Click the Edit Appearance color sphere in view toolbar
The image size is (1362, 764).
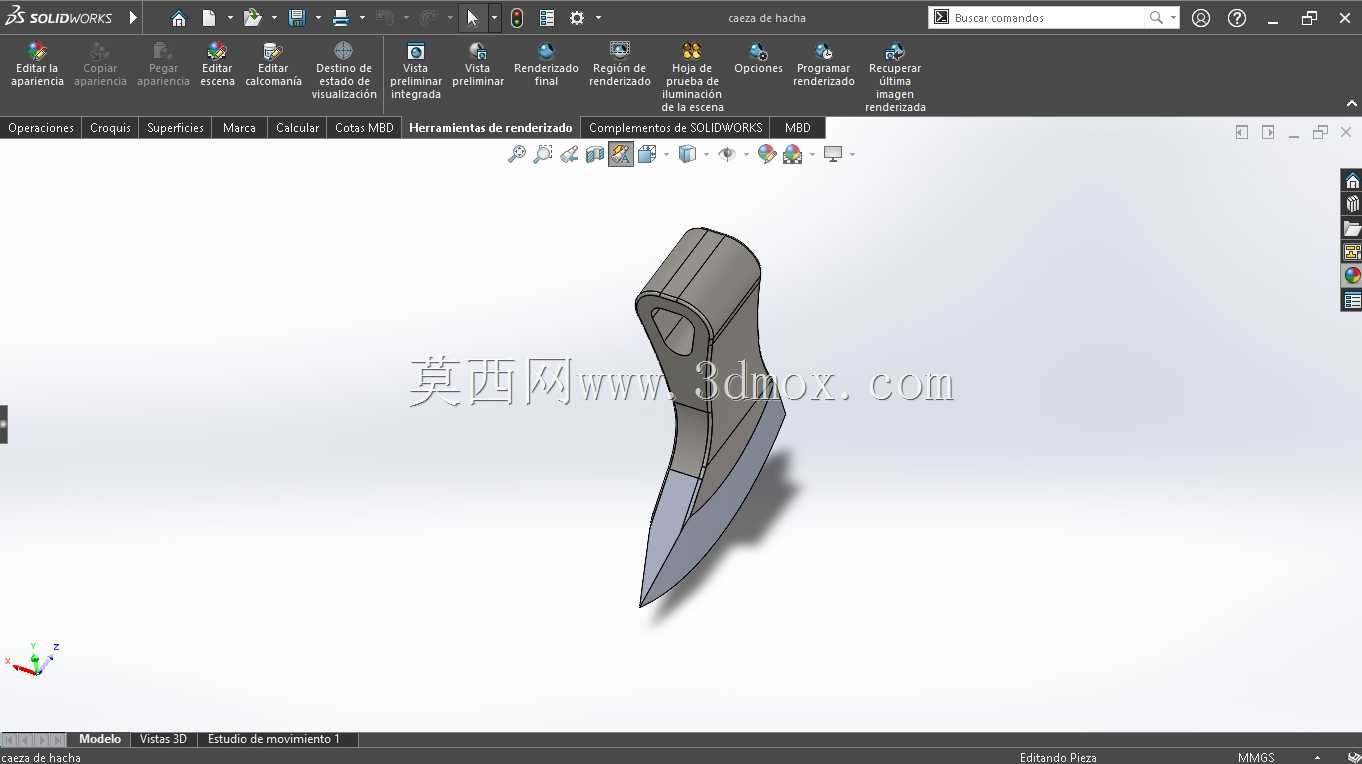click(x=767, y=154)
